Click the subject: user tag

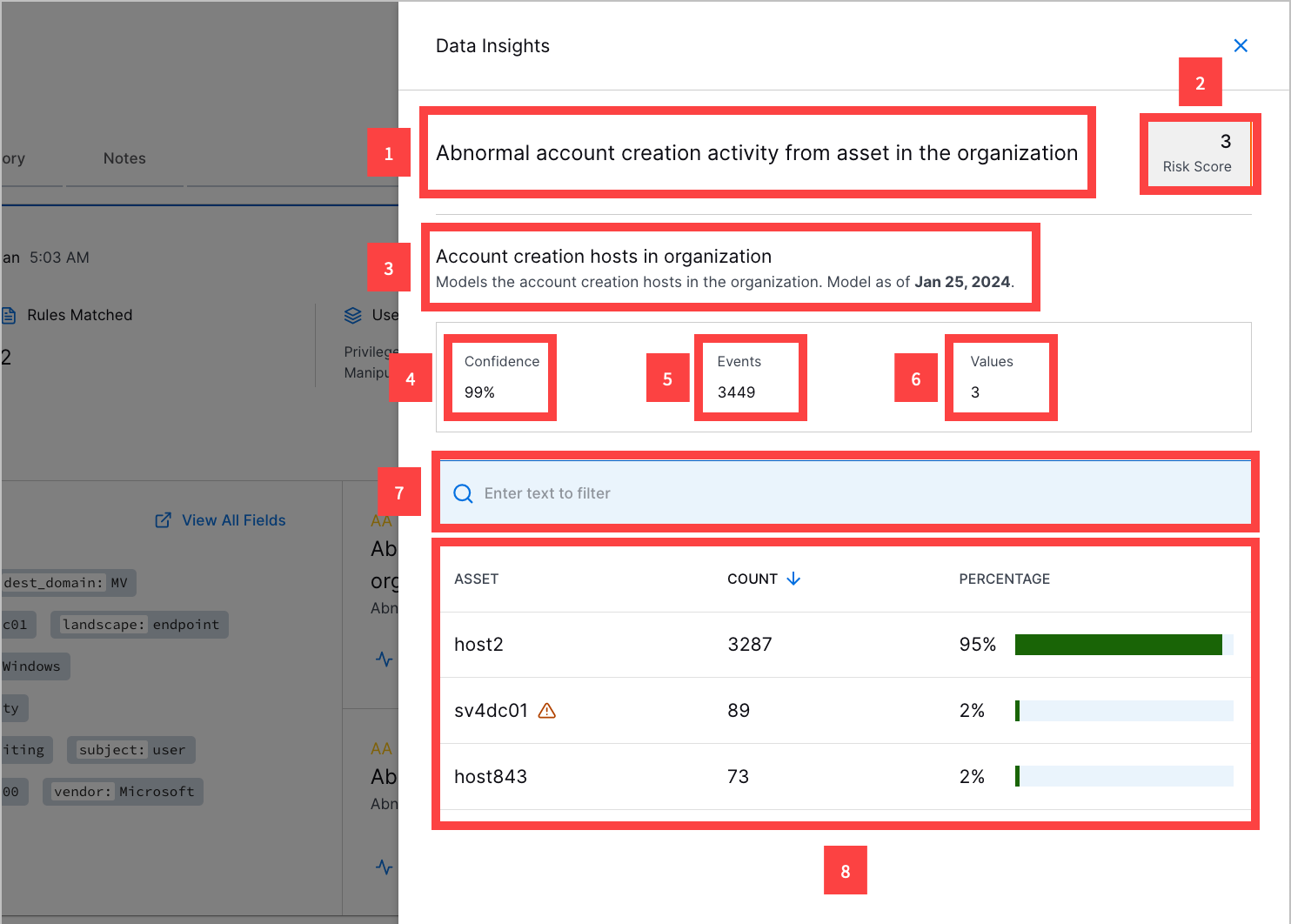(132, 750)
